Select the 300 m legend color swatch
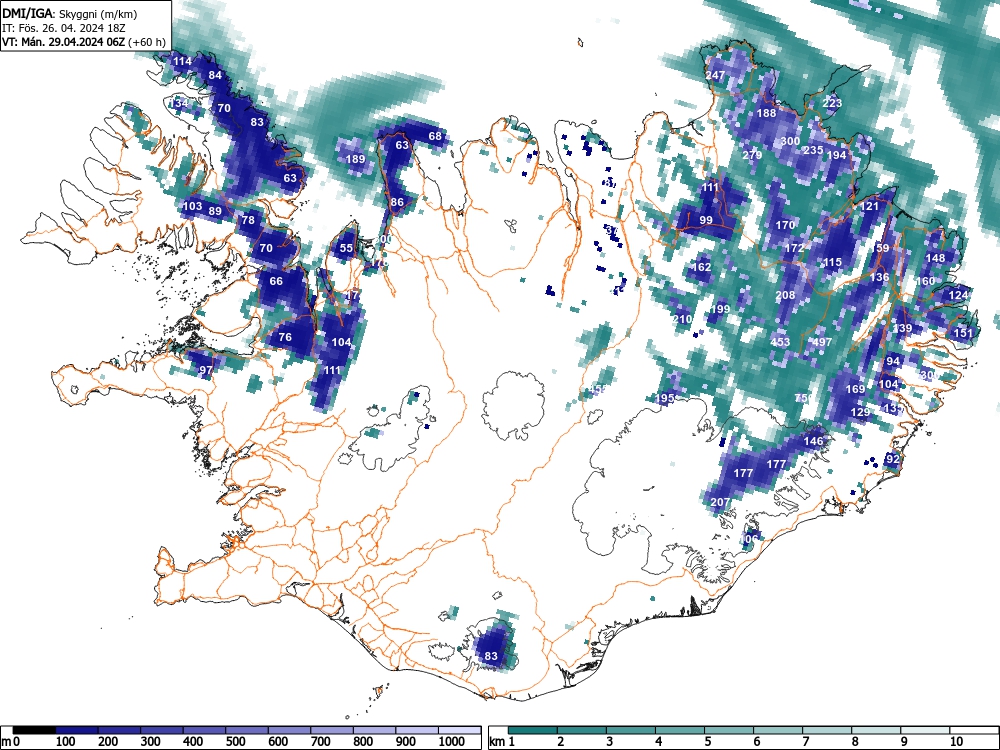 click(162, 730)
